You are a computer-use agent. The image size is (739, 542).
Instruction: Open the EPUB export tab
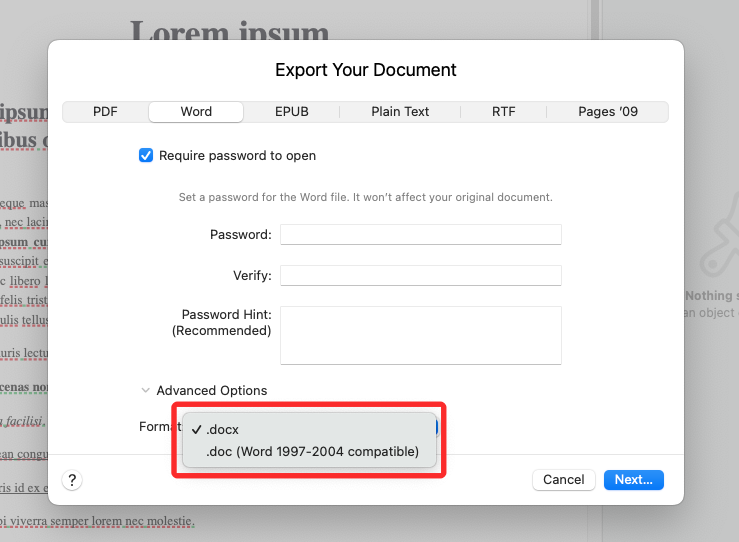[292, 112]
